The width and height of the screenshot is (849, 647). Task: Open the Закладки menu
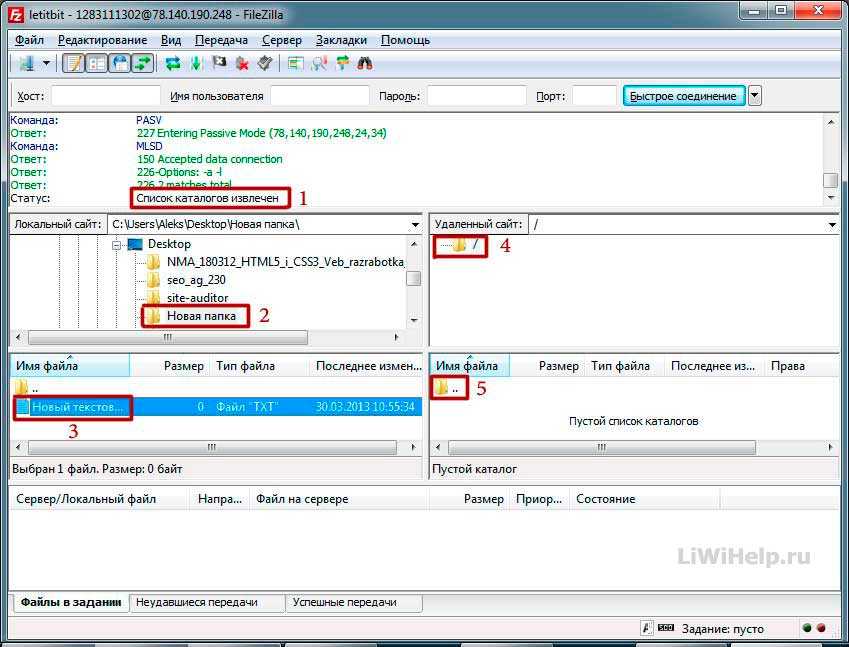[x=341, y=40]
